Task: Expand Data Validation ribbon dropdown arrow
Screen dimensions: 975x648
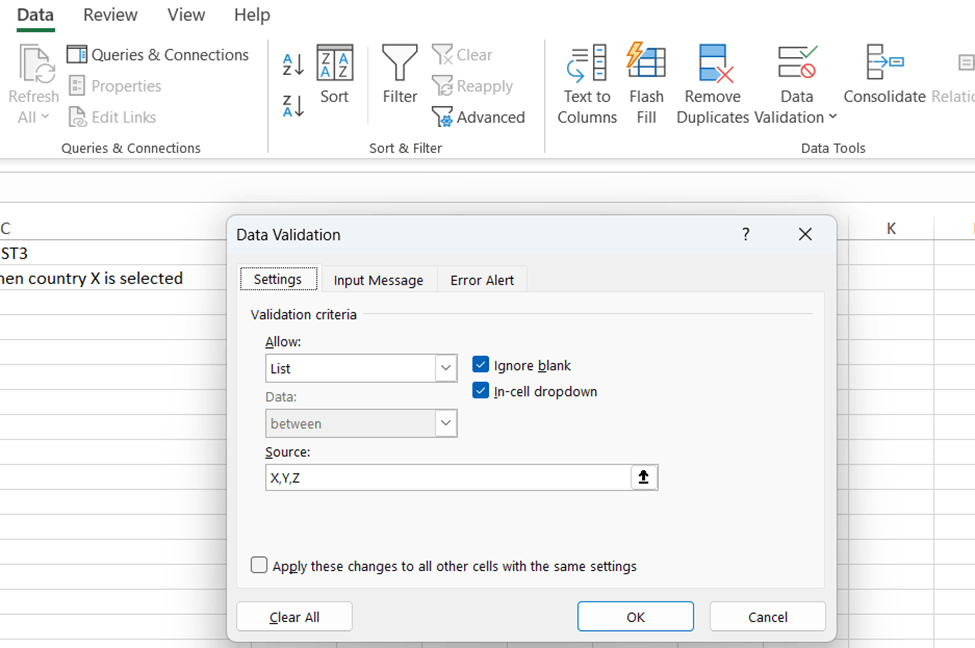Action: pyautogui.click(x=833, y=116)
